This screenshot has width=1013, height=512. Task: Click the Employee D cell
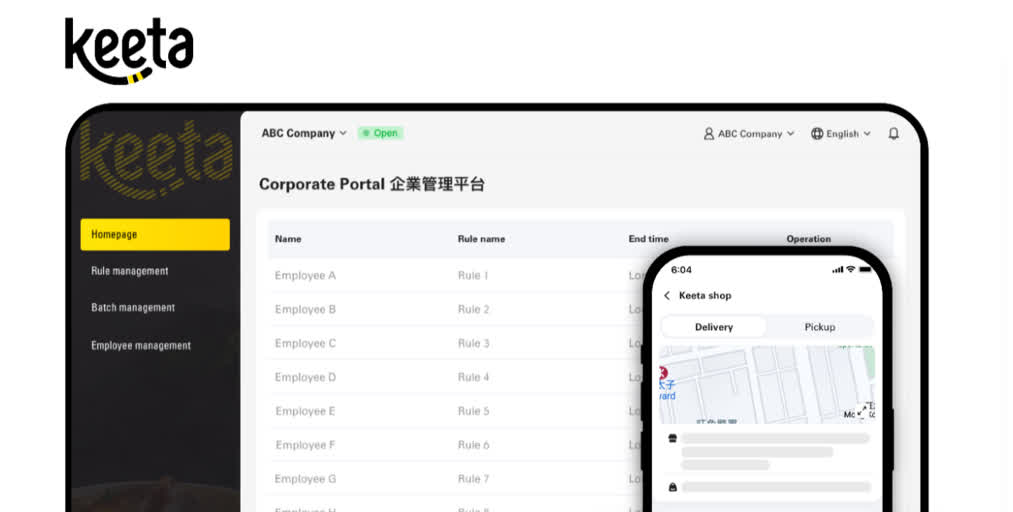coord(306,377)
